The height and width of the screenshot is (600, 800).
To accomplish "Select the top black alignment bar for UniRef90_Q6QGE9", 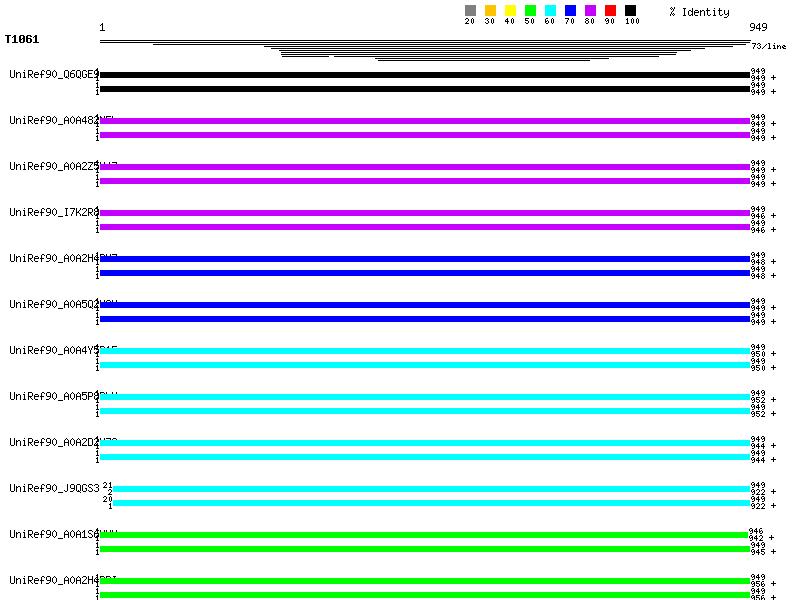I will 425,75.
